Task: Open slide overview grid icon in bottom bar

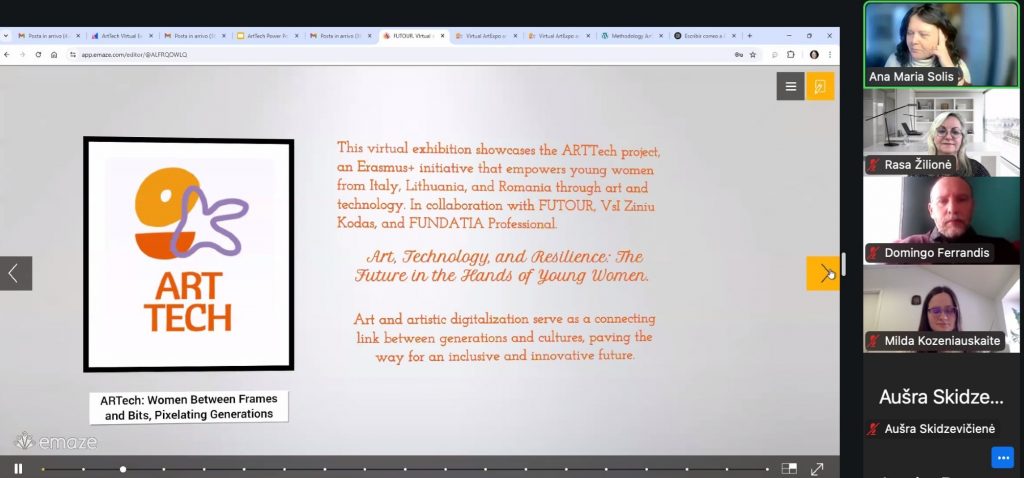Action: point(789,468)
